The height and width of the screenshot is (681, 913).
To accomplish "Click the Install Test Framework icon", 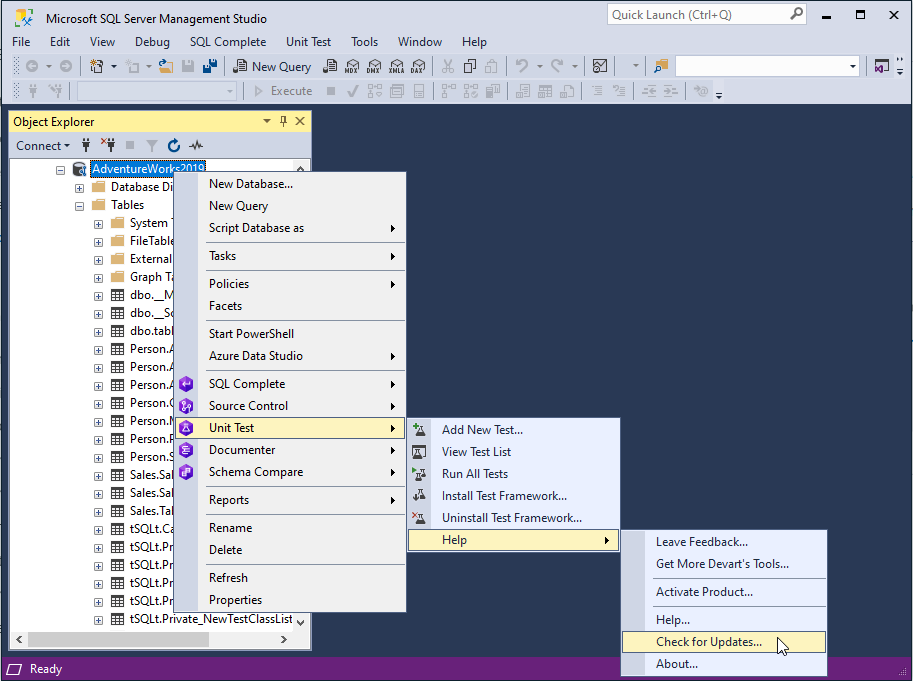I will (419, 496).
